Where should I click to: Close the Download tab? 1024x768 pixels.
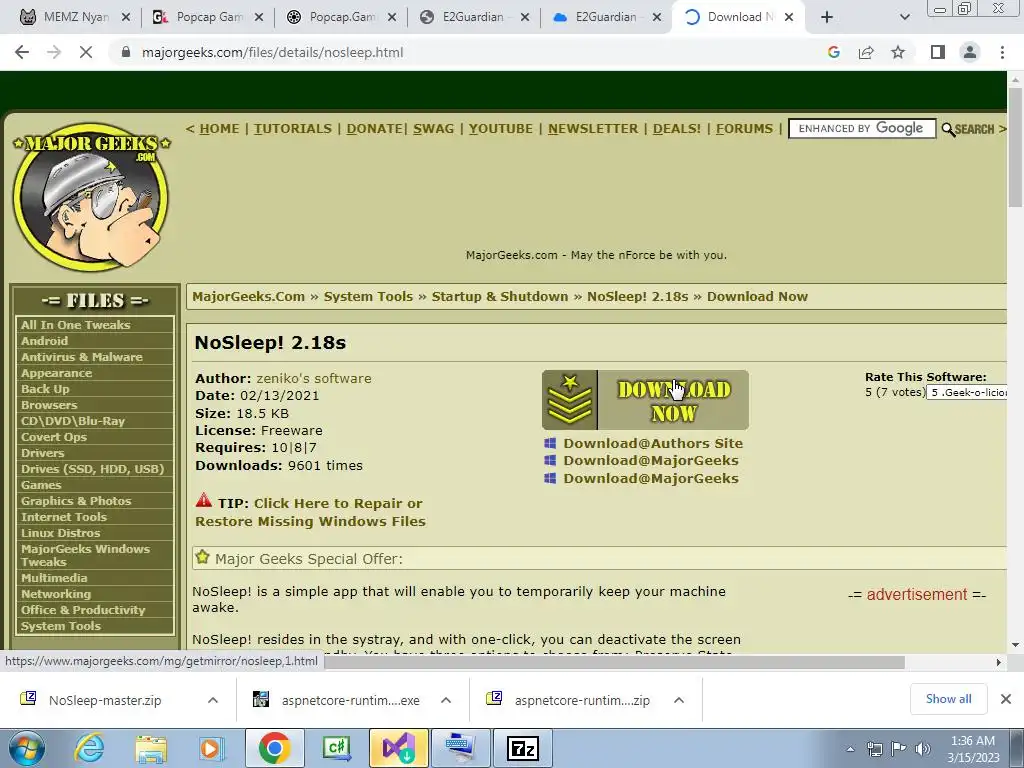tap(789, 17)
